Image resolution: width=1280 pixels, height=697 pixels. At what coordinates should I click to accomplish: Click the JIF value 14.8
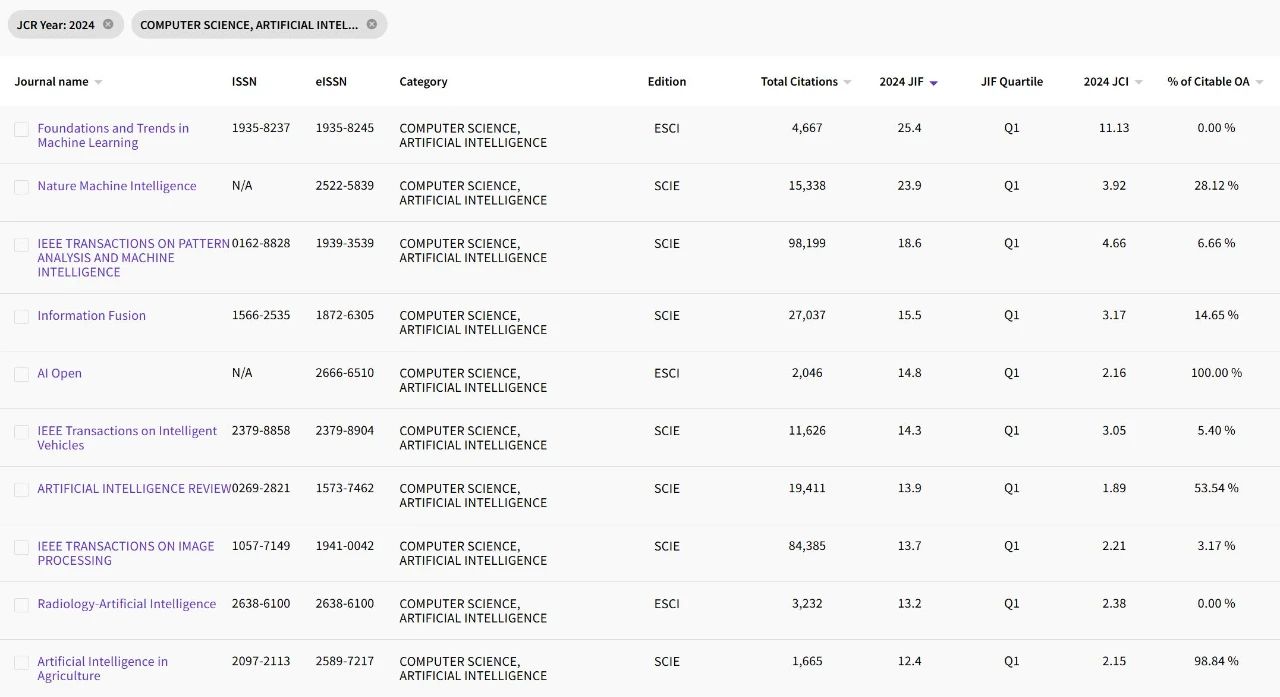910,373
